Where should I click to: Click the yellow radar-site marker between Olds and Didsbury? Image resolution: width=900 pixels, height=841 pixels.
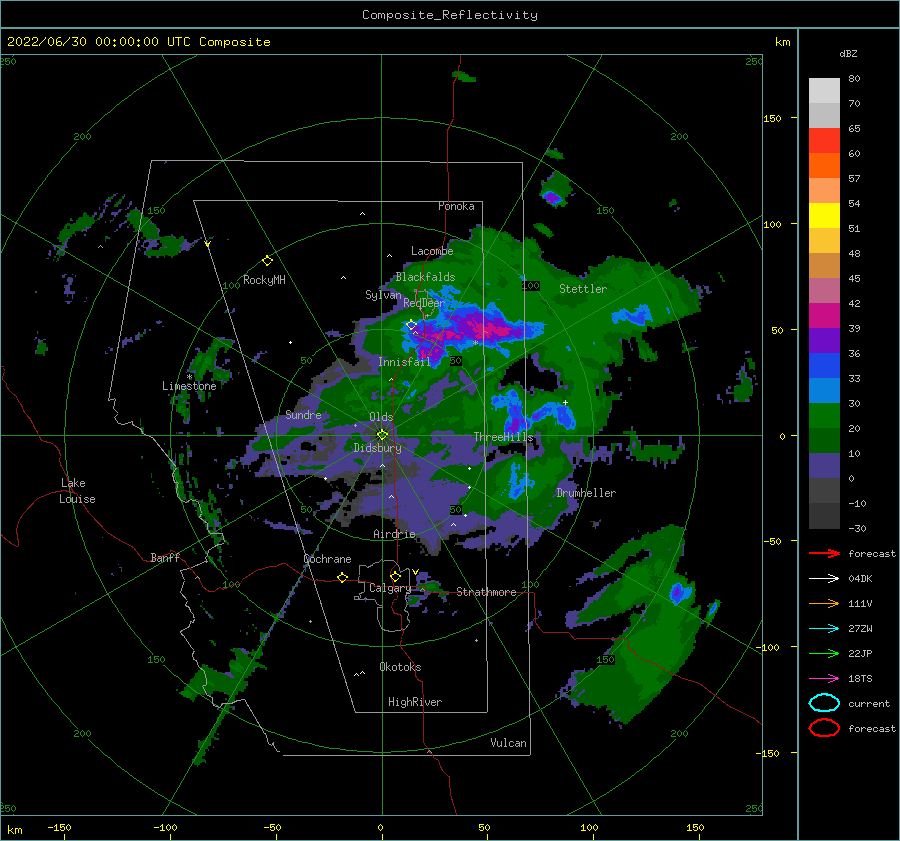pyautogui.click(x=382, y=435)
